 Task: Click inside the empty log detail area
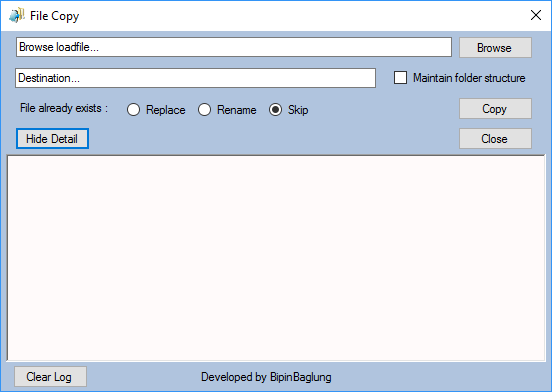pyautogui.click(x=276, y=258)
